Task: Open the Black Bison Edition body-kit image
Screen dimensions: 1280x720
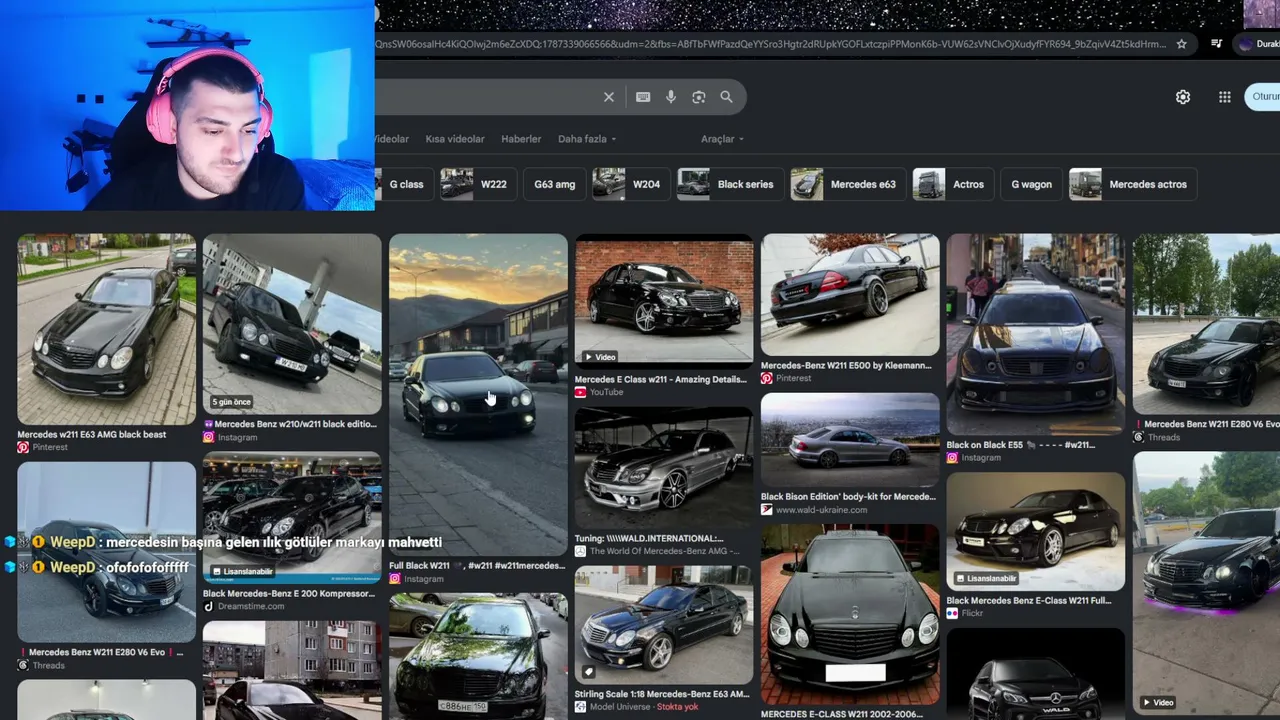Action: click(850, 439)
